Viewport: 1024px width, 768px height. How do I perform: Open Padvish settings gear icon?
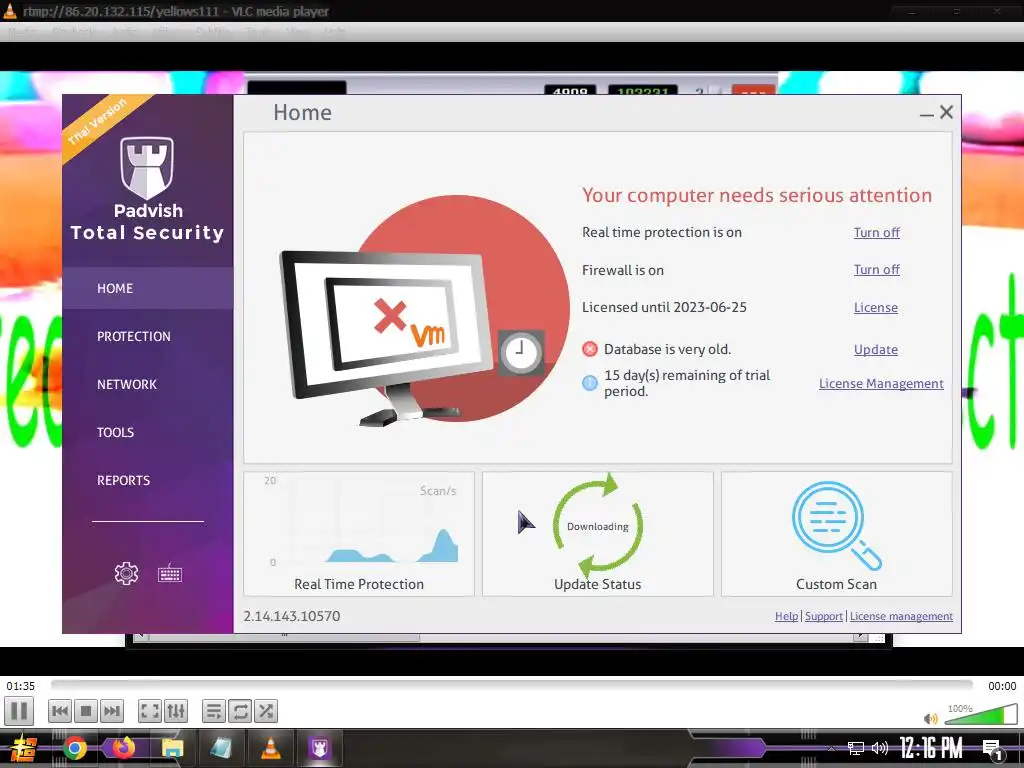pos(126,573)
